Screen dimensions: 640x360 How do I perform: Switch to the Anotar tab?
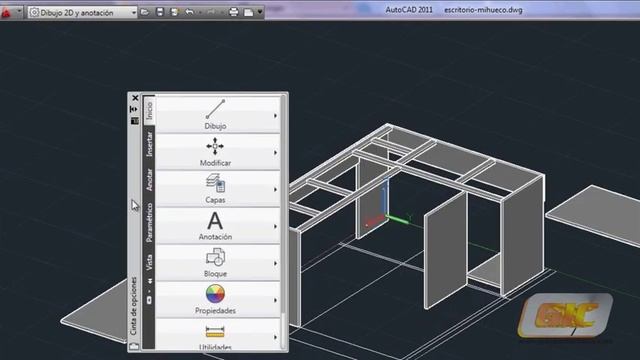[x=149, y=180]
